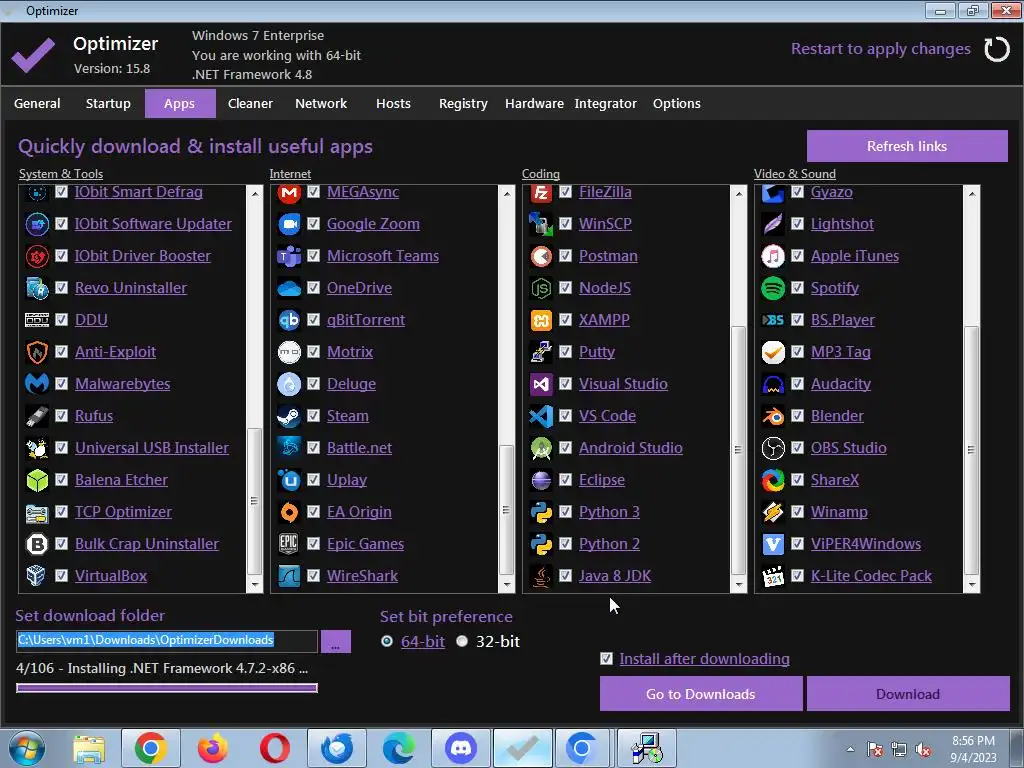Screen dimensions: 1024x768
Task: Click the OBS Studio icon
Action: (x=773, y=447)
